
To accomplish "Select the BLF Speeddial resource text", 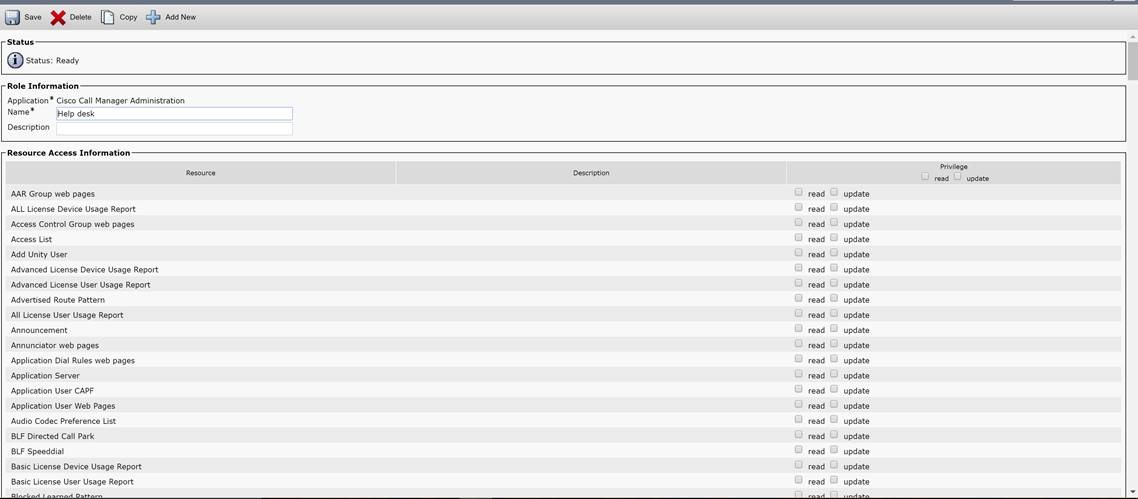I will [38, 452].
